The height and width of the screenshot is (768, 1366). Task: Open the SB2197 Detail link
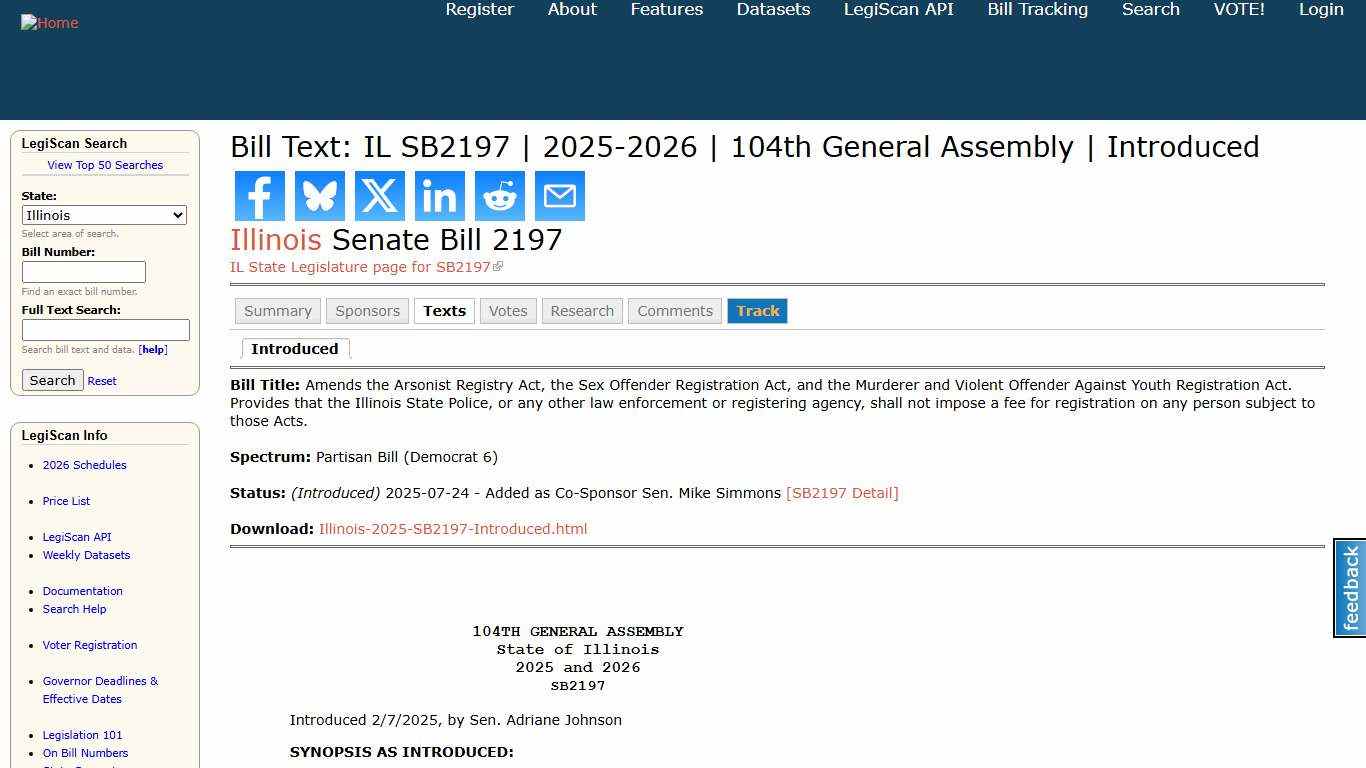coord(842,493)
